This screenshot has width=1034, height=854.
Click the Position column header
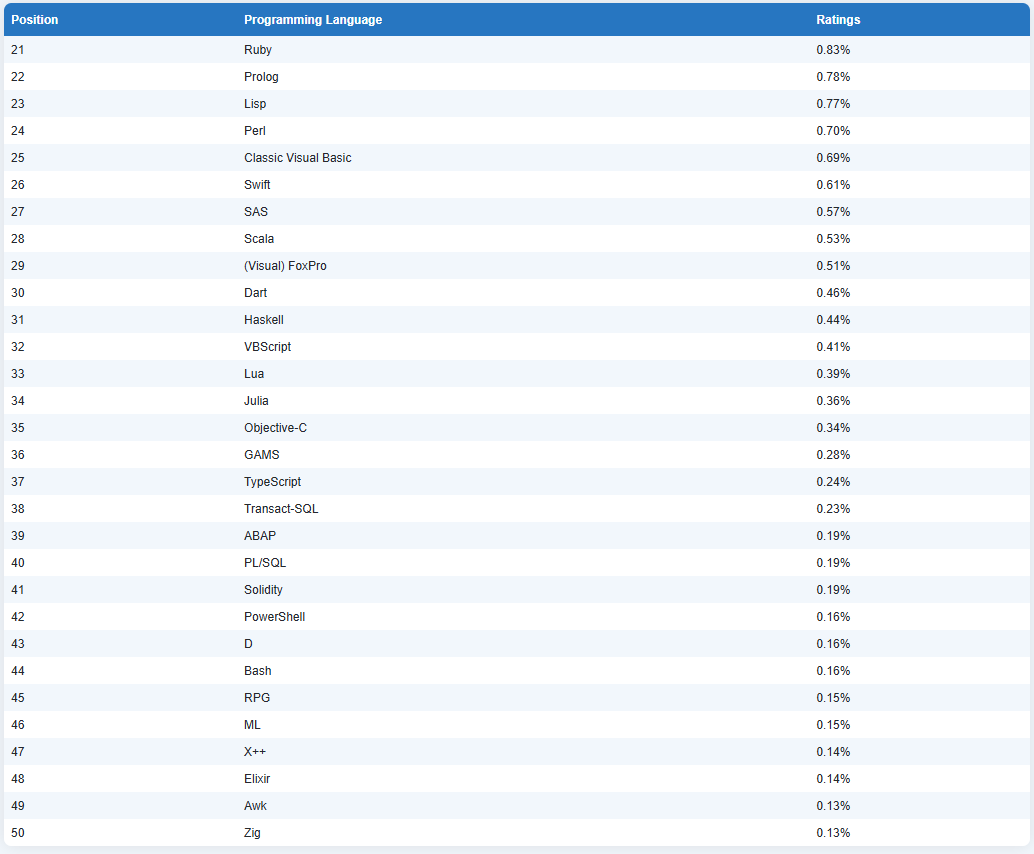(35, 20)
